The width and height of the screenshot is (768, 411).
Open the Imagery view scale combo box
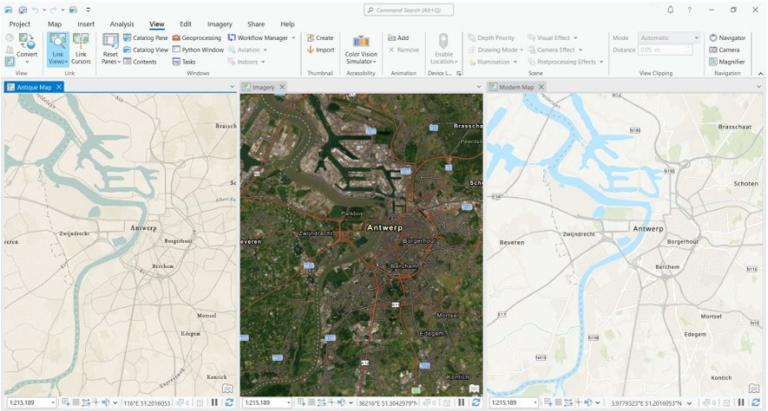(x=267, y=403)
